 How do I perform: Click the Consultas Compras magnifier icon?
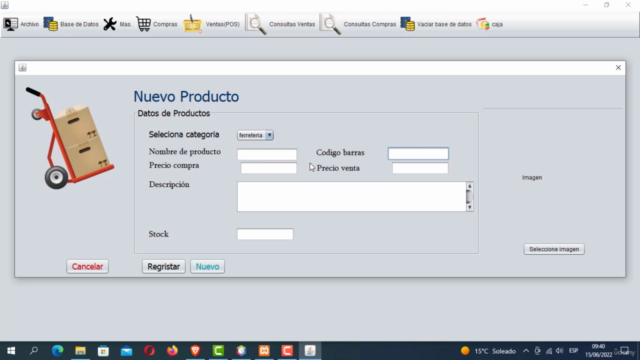click(x=330, y=24)
